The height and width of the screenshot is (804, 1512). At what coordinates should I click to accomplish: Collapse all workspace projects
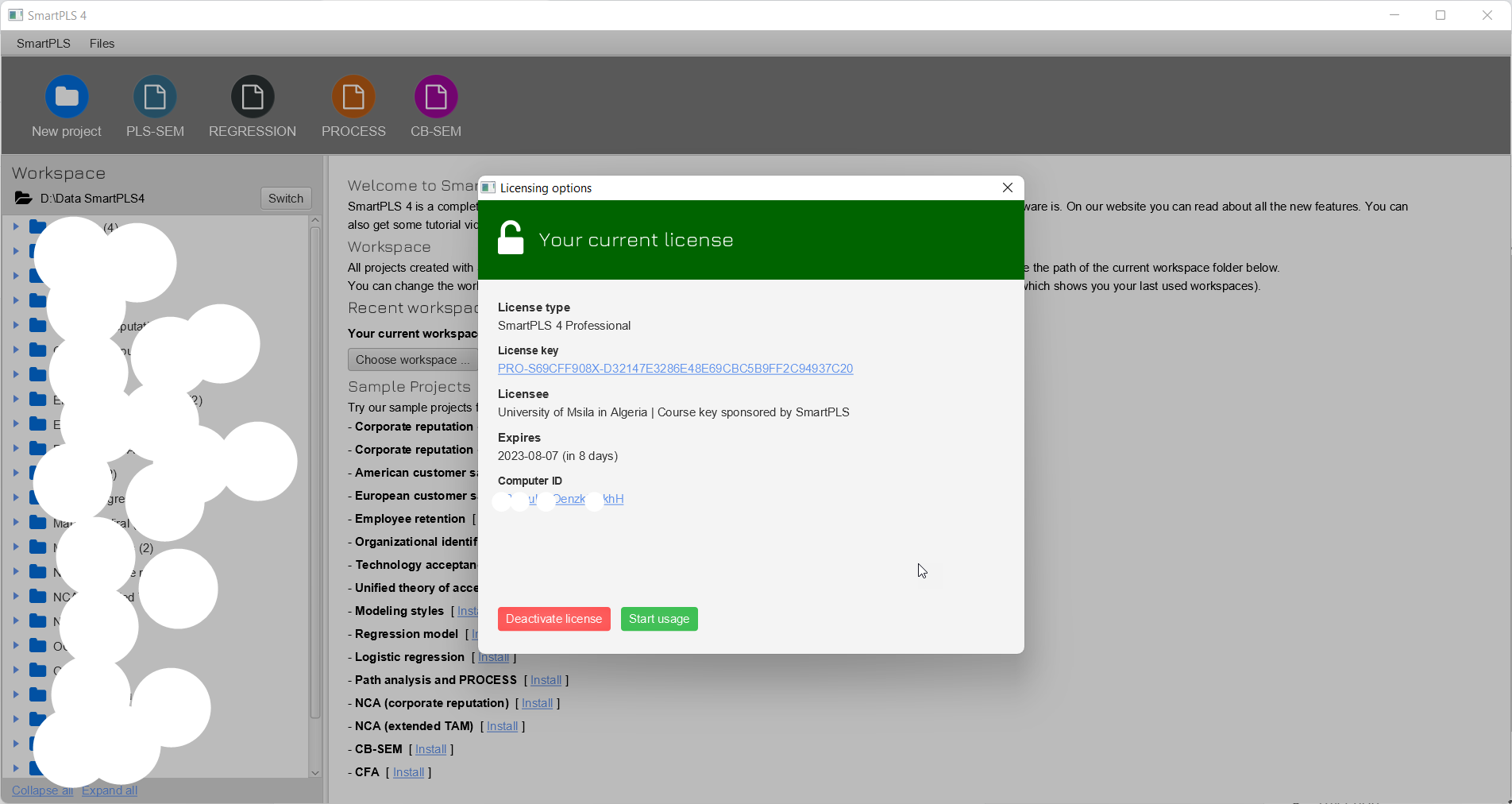point(42,790)
